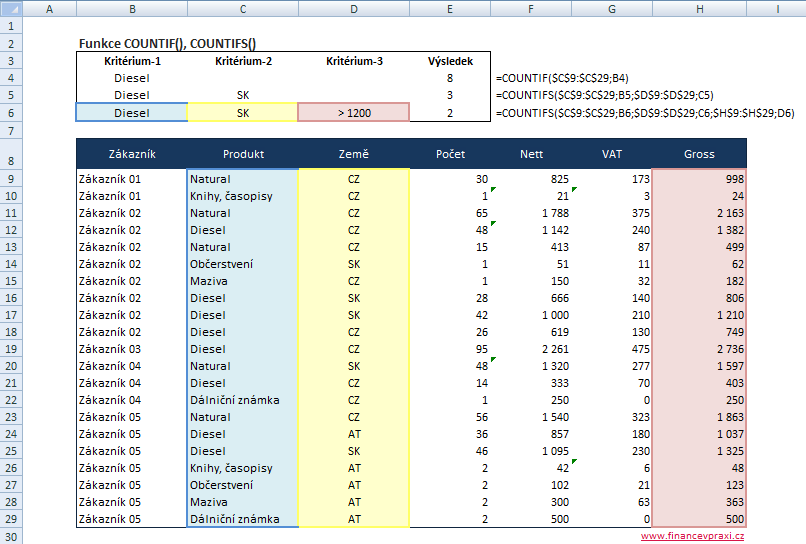Select row 19 header
Viewport: 806px width, 544px height.
tap(11, 349)
